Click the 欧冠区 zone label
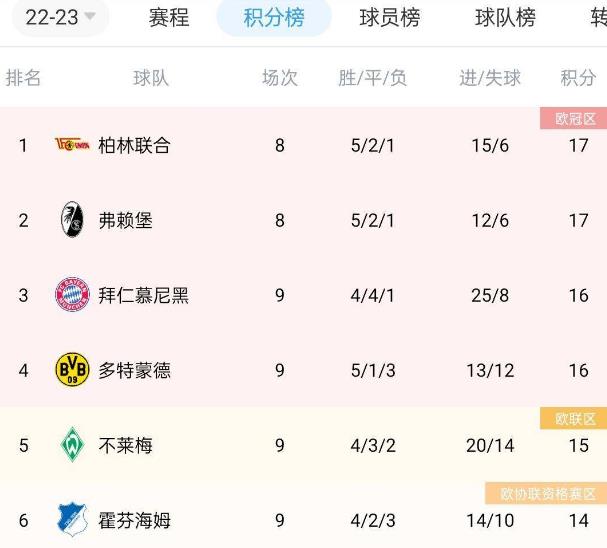 [574, 118]
